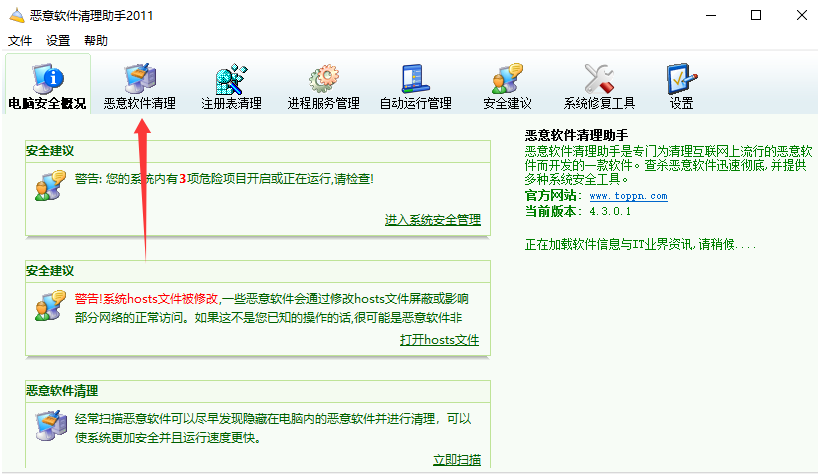Open the 注册表清理 registry cleaner icon
Viewport: 818px width, 474px height.
232,79
